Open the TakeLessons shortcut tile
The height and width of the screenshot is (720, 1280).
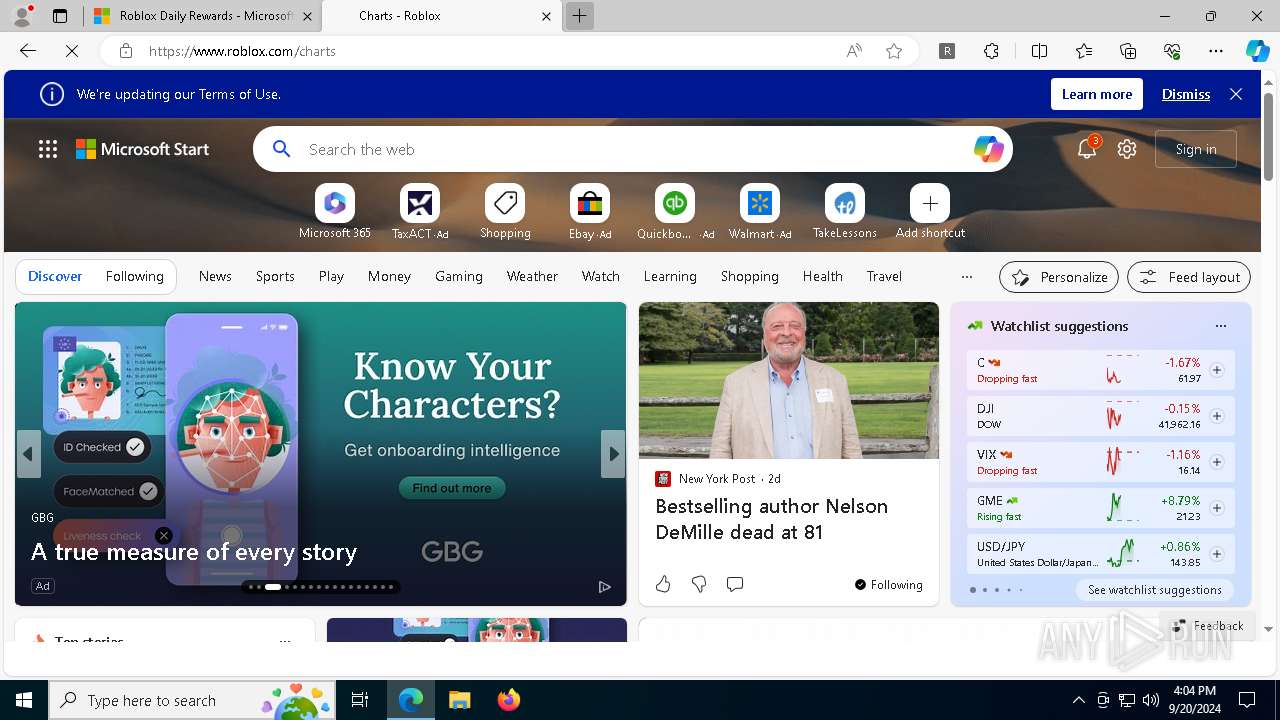click(845, 204)
